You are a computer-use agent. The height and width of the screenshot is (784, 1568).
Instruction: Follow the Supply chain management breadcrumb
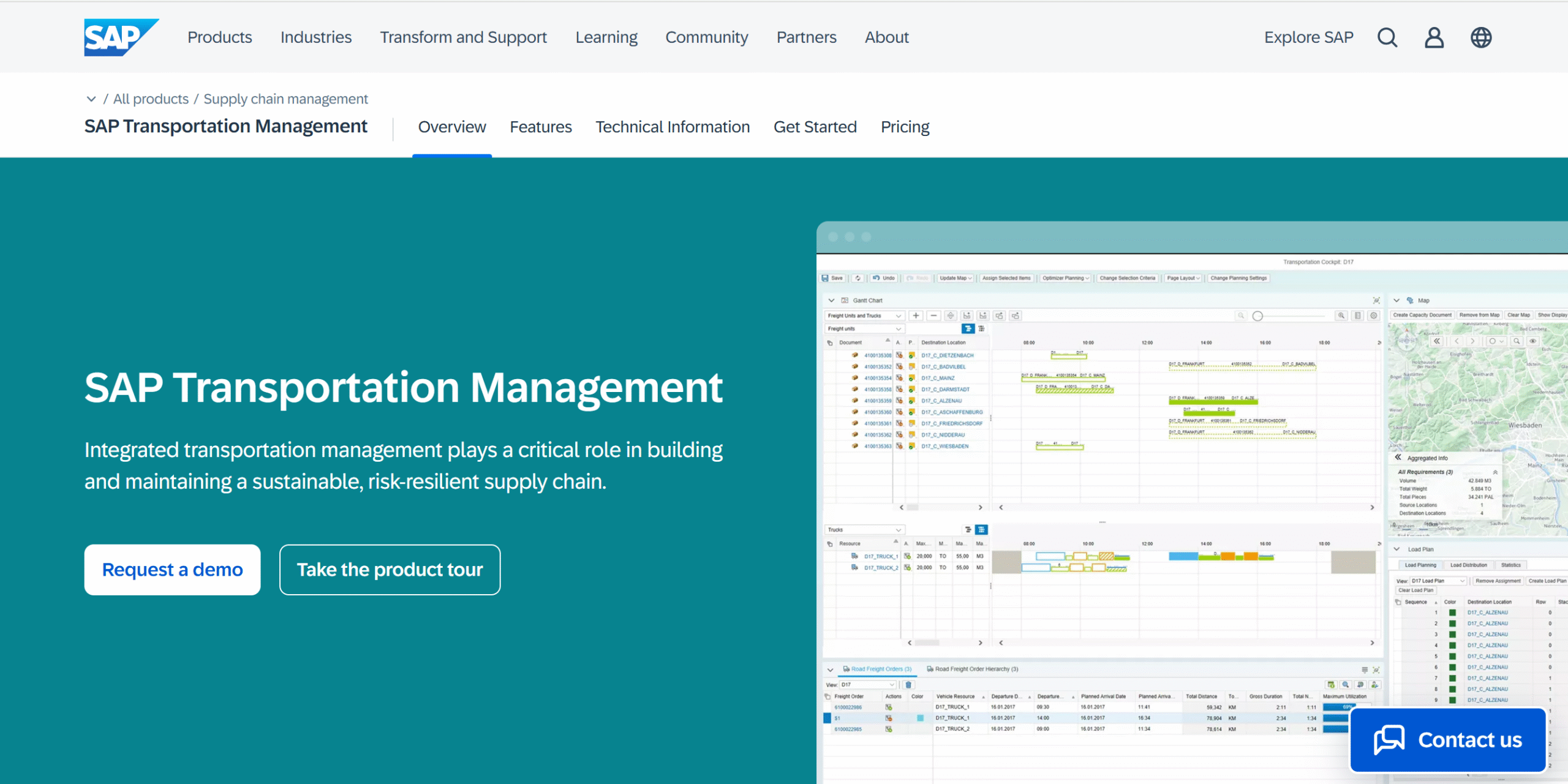click(286, 99)
